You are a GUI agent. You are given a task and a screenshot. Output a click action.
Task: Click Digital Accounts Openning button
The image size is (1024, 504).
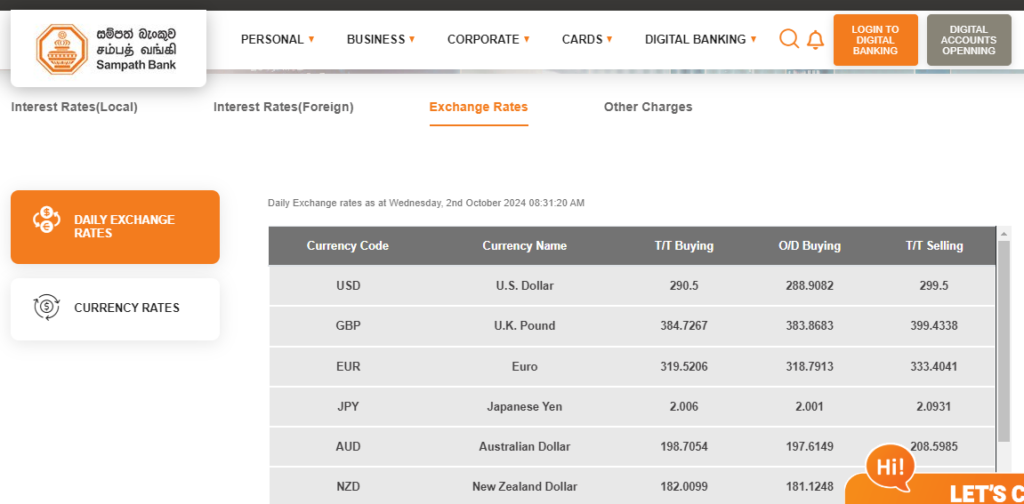point(968,40)
